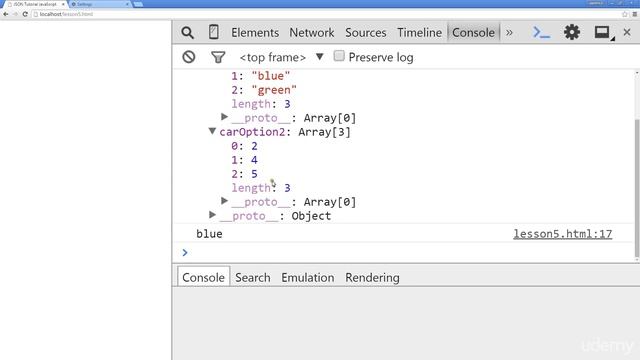
Task: Open the drawer Emulation tab
Action: (307, 278)
